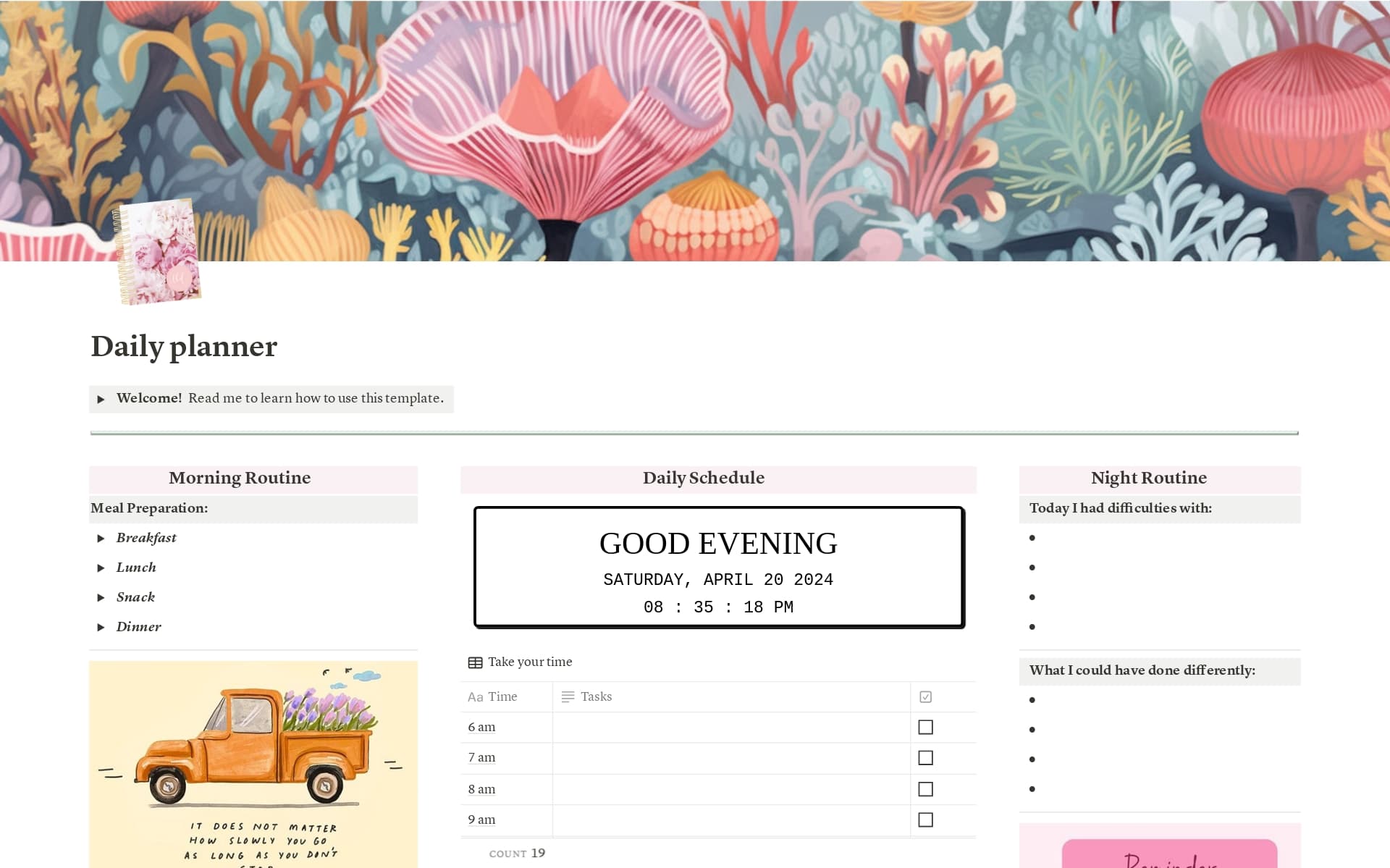Unfold the Dinner toggle
Screen dimensions: 1390x868
coord(101,628)
